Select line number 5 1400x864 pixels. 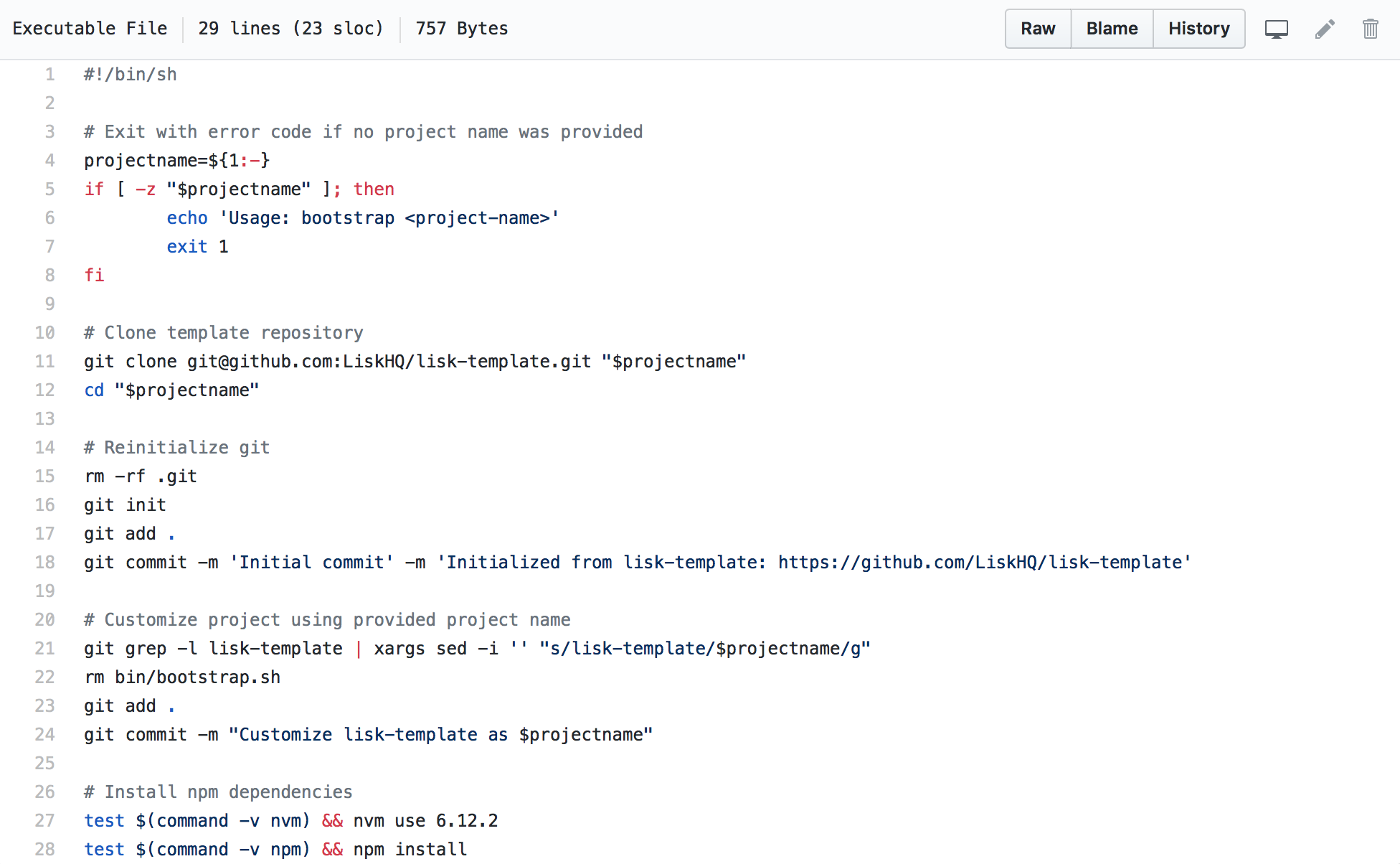(x=49, y=189)
